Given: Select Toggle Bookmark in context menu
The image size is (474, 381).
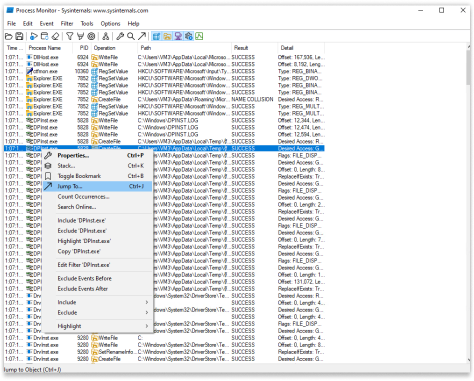Looking at the screenshot, I should click(98, 176).
